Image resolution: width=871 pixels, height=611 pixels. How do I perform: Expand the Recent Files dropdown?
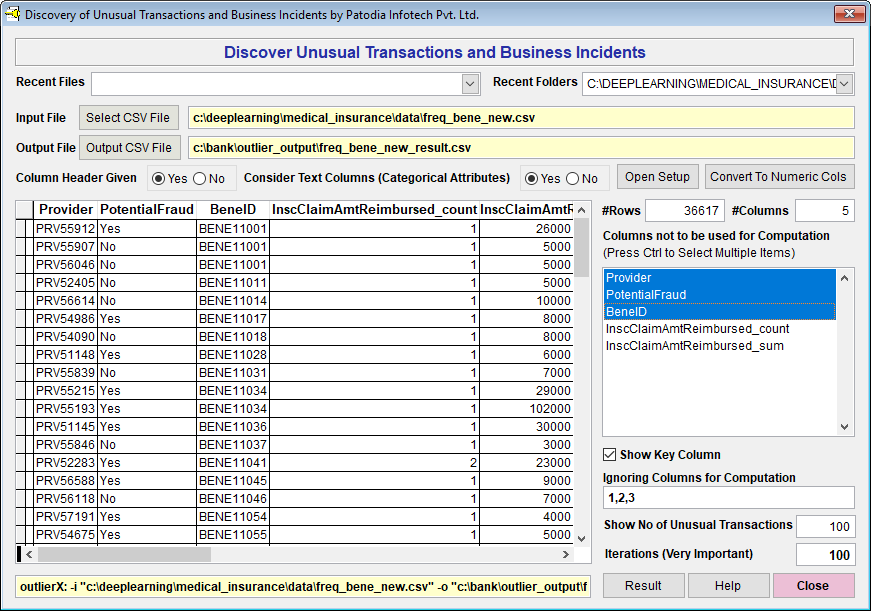[470, 84]
